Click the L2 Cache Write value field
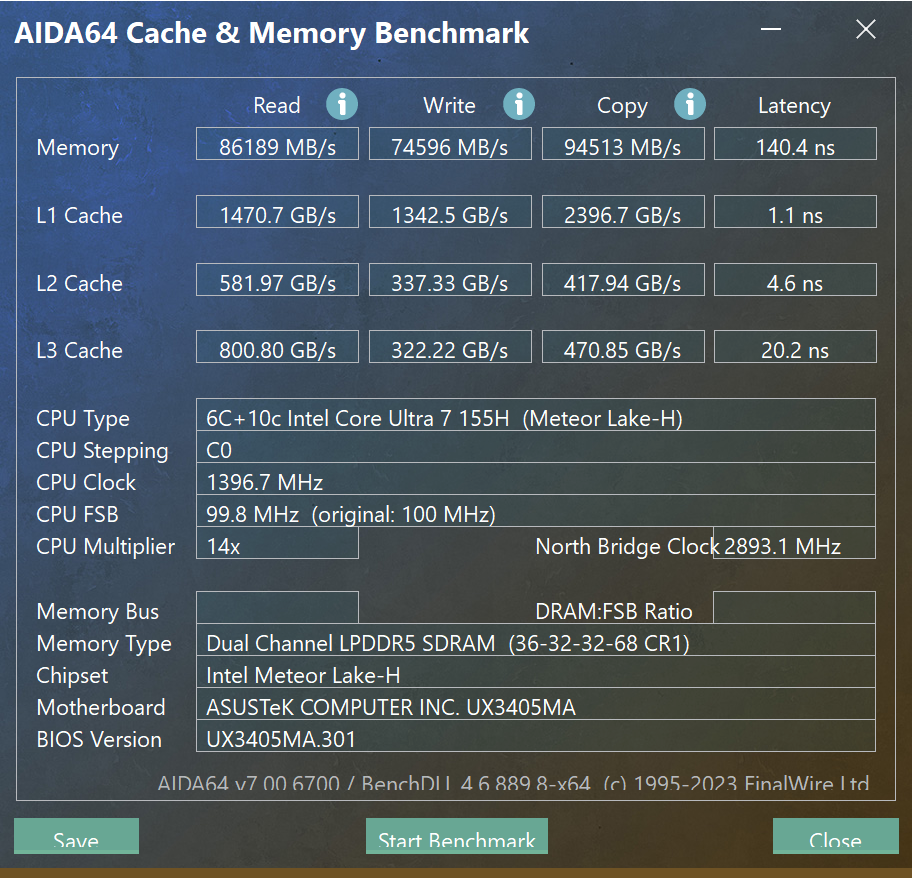This screenshot has height=878, width=912. click(450, 283)
